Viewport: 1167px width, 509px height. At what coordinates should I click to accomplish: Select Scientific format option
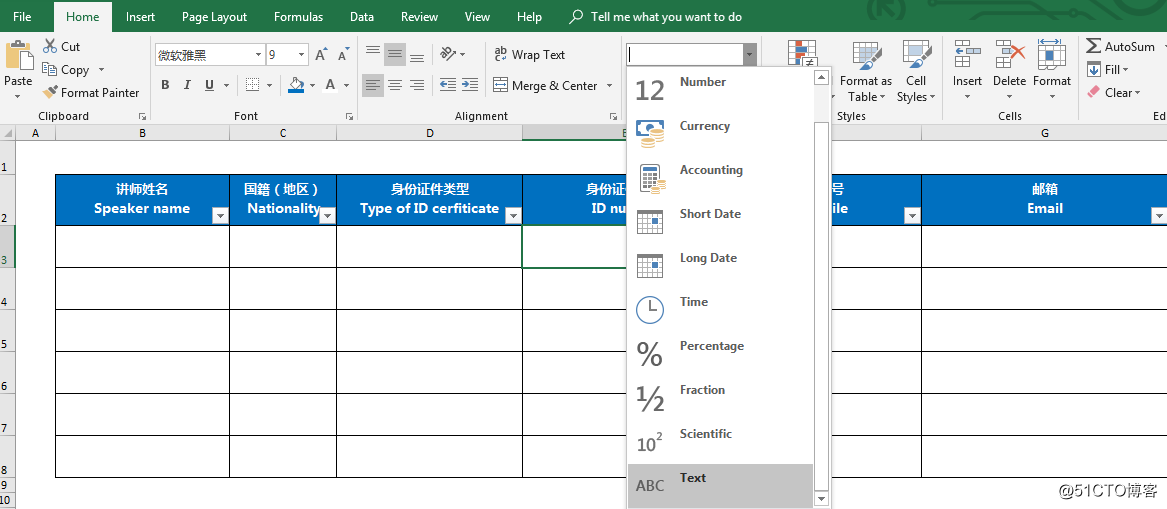point(720,441)
